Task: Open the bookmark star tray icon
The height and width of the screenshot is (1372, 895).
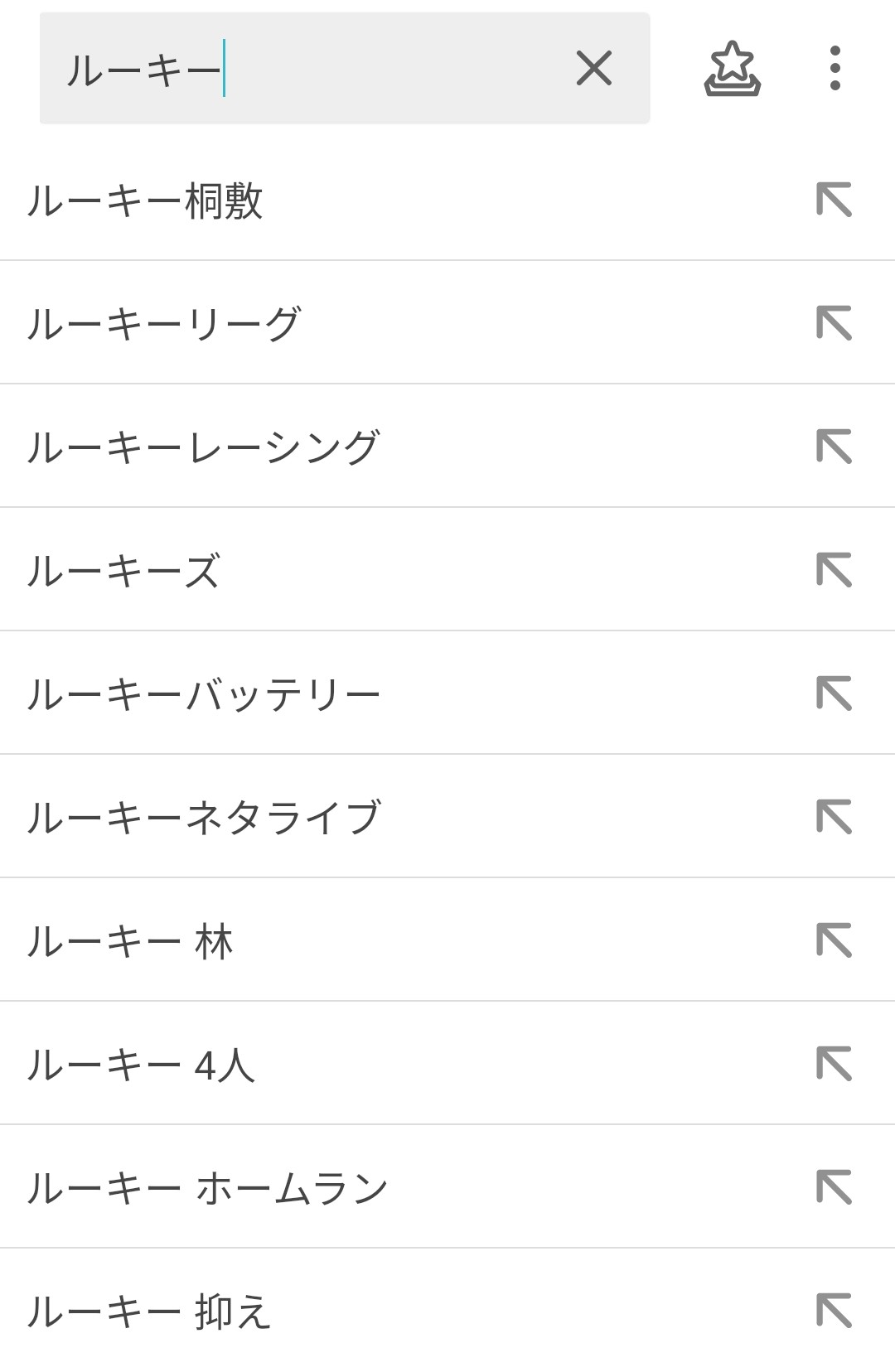Action: coord(732,69)
